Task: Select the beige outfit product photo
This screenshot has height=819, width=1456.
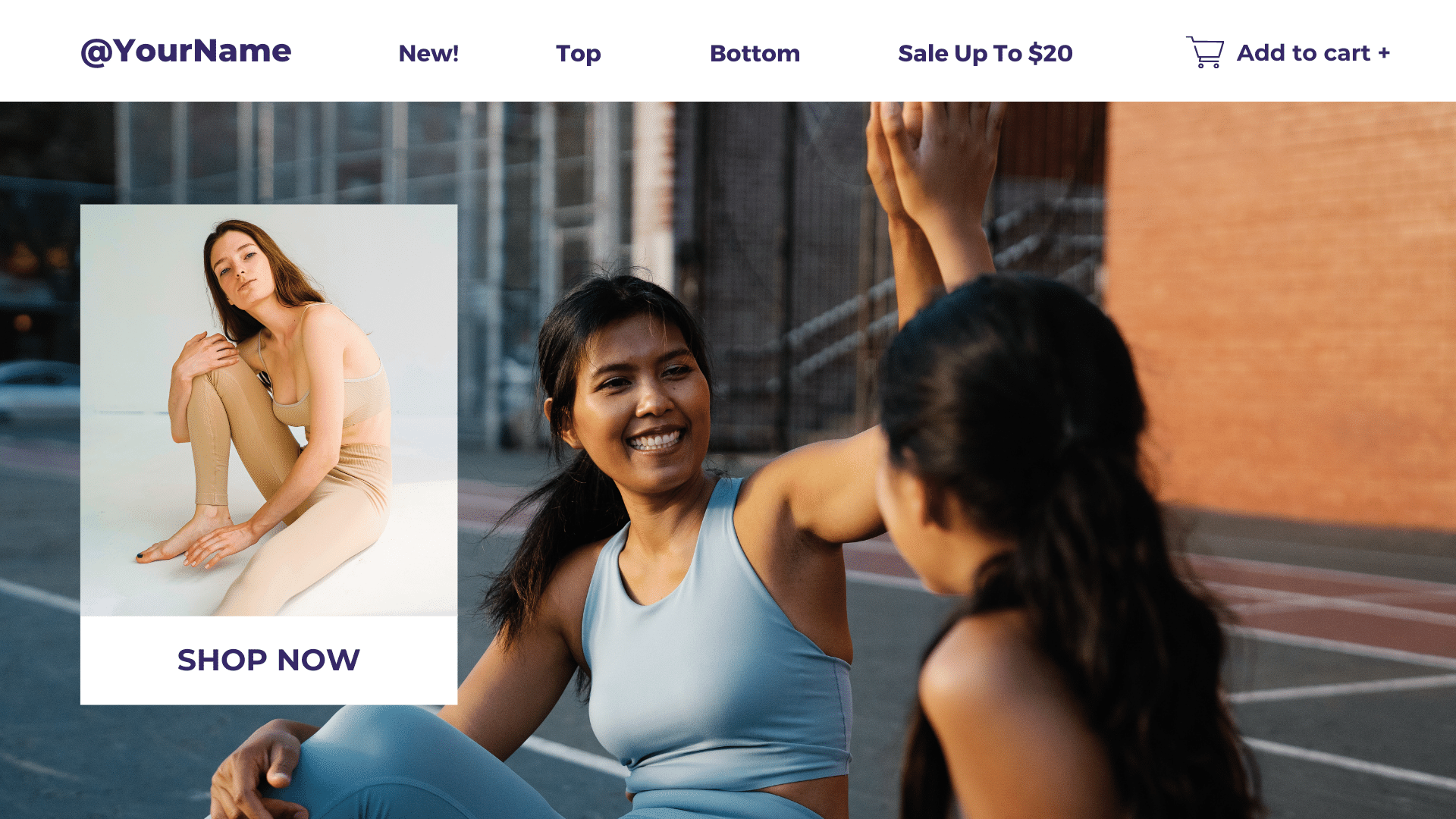Action: click(268, 410)
